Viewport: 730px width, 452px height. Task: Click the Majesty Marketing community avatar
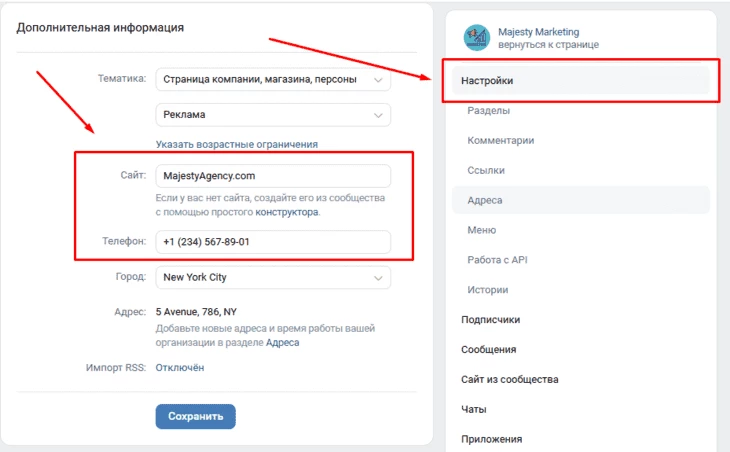pos(477,38)
